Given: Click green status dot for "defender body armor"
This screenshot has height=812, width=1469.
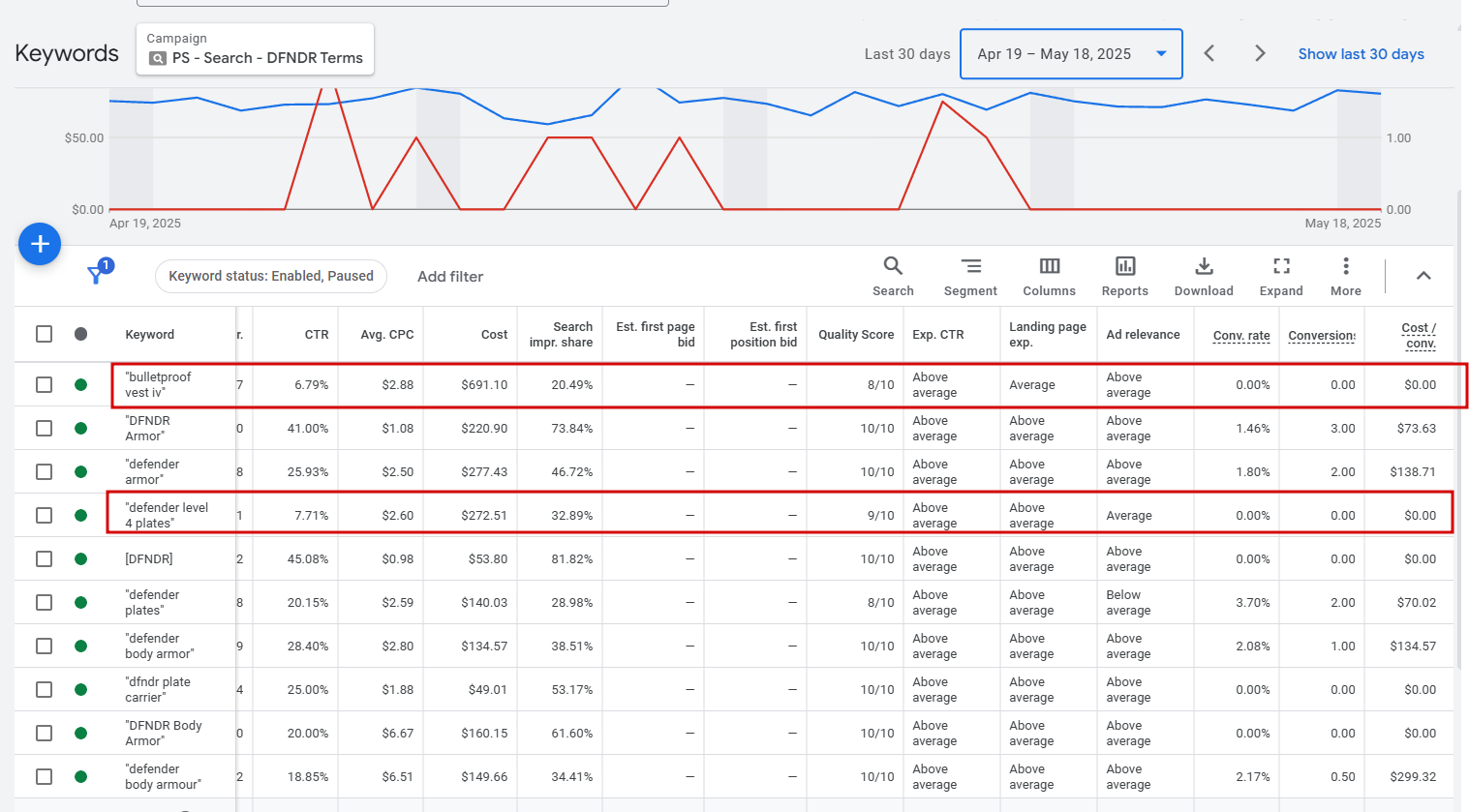Looking at the screenshot, I should pyautogui.click(x=81, y=647).
